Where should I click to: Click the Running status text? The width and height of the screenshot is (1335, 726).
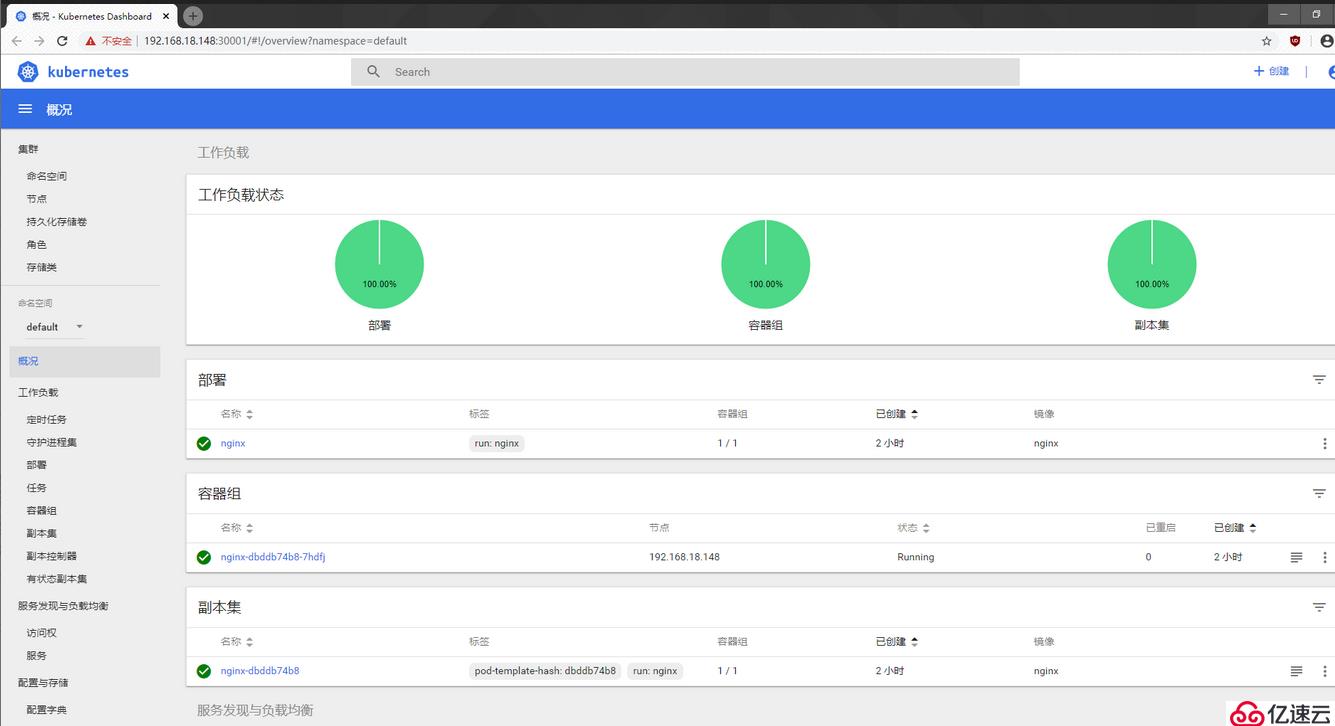click(916, 557)
